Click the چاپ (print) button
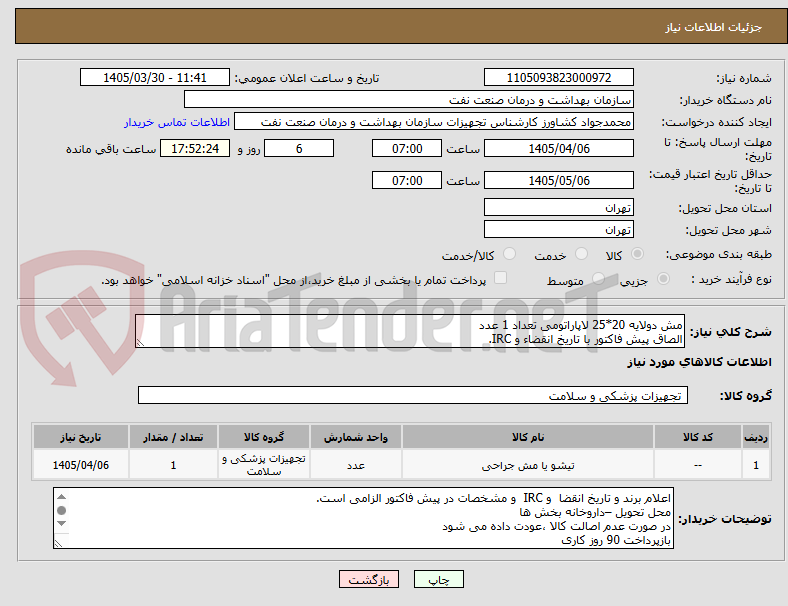This screenshot has height=606, width=788. tap(438, 579)
